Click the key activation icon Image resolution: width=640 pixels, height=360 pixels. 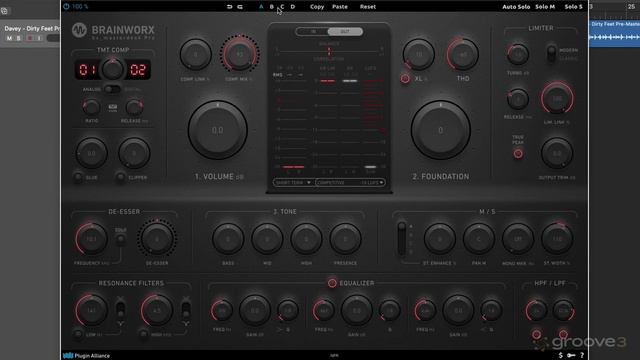pyautogui.click(x=571, y=356)
